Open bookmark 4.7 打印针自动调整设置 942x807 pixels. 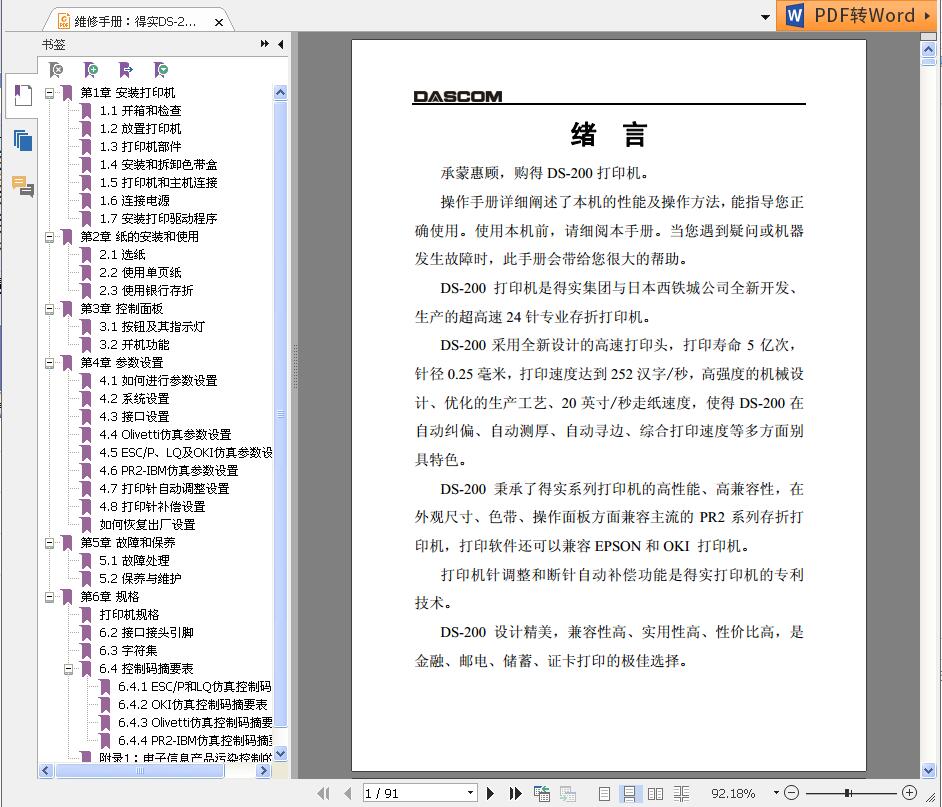click(x=164, y=489)
